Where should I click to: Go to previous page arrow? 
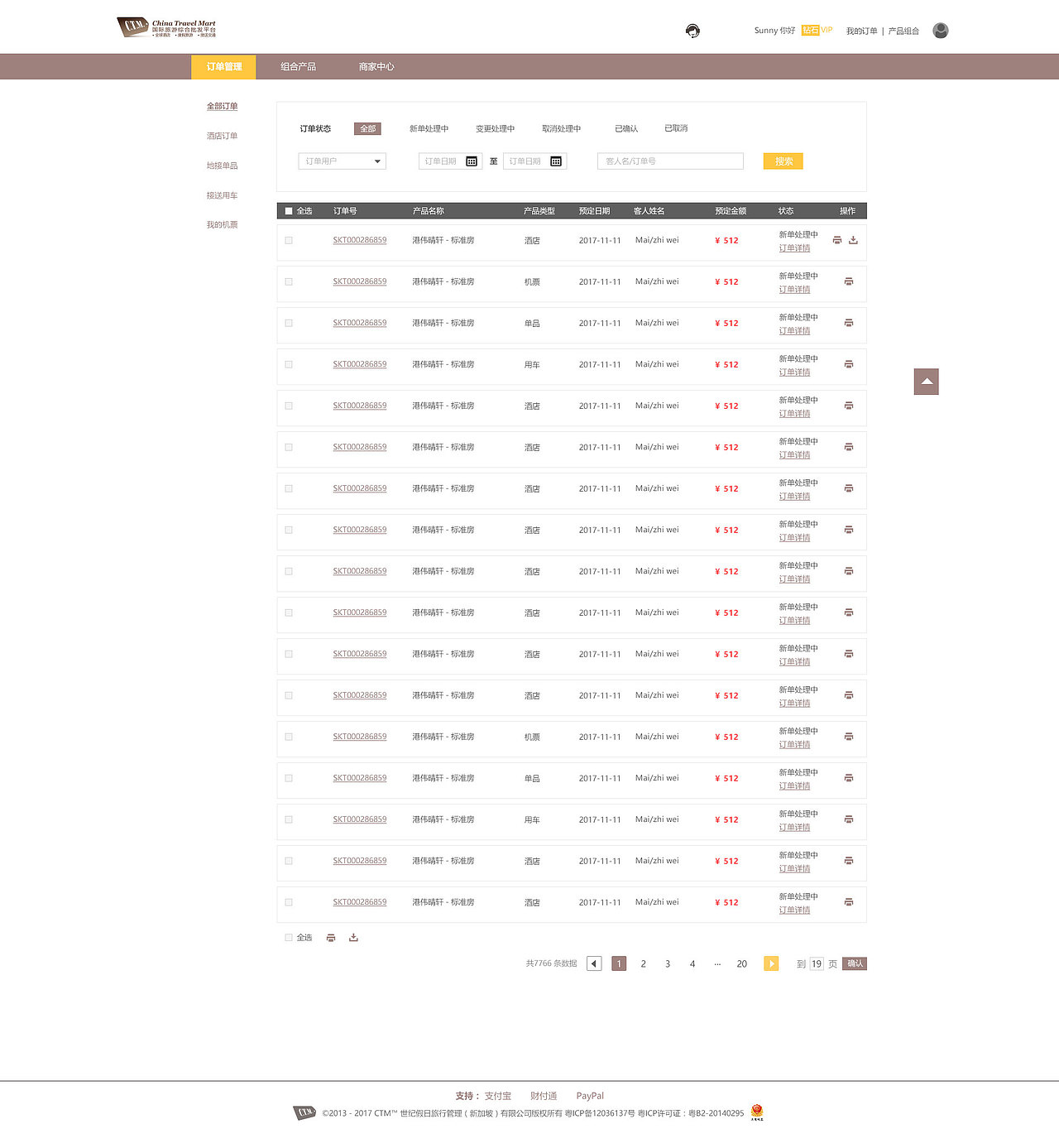tap(594, 963)
